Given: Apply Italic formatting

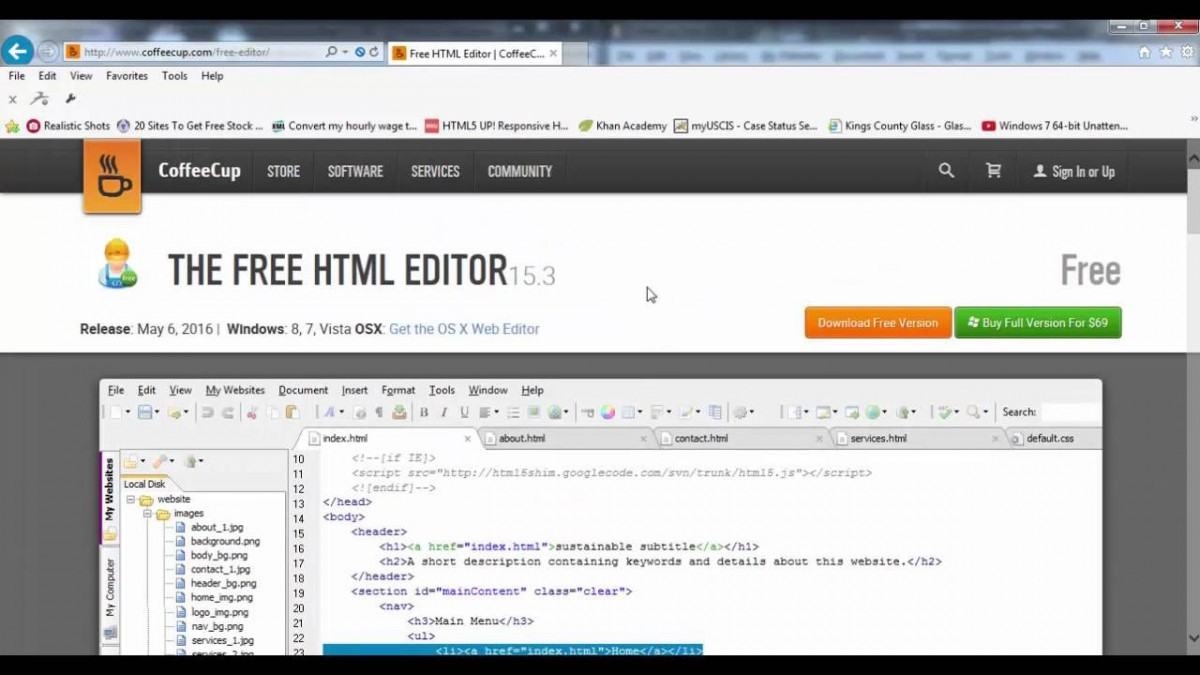Looking at the screenshot, I should (443, 411).
